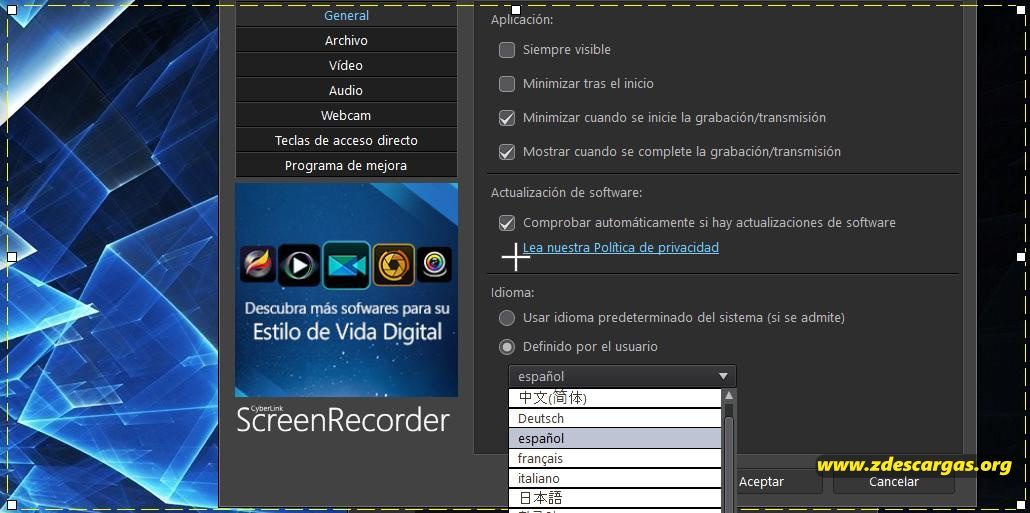Screen dimensions: 1030x513
Task: Check Minimizar tras el inicio
Action: 506,84
